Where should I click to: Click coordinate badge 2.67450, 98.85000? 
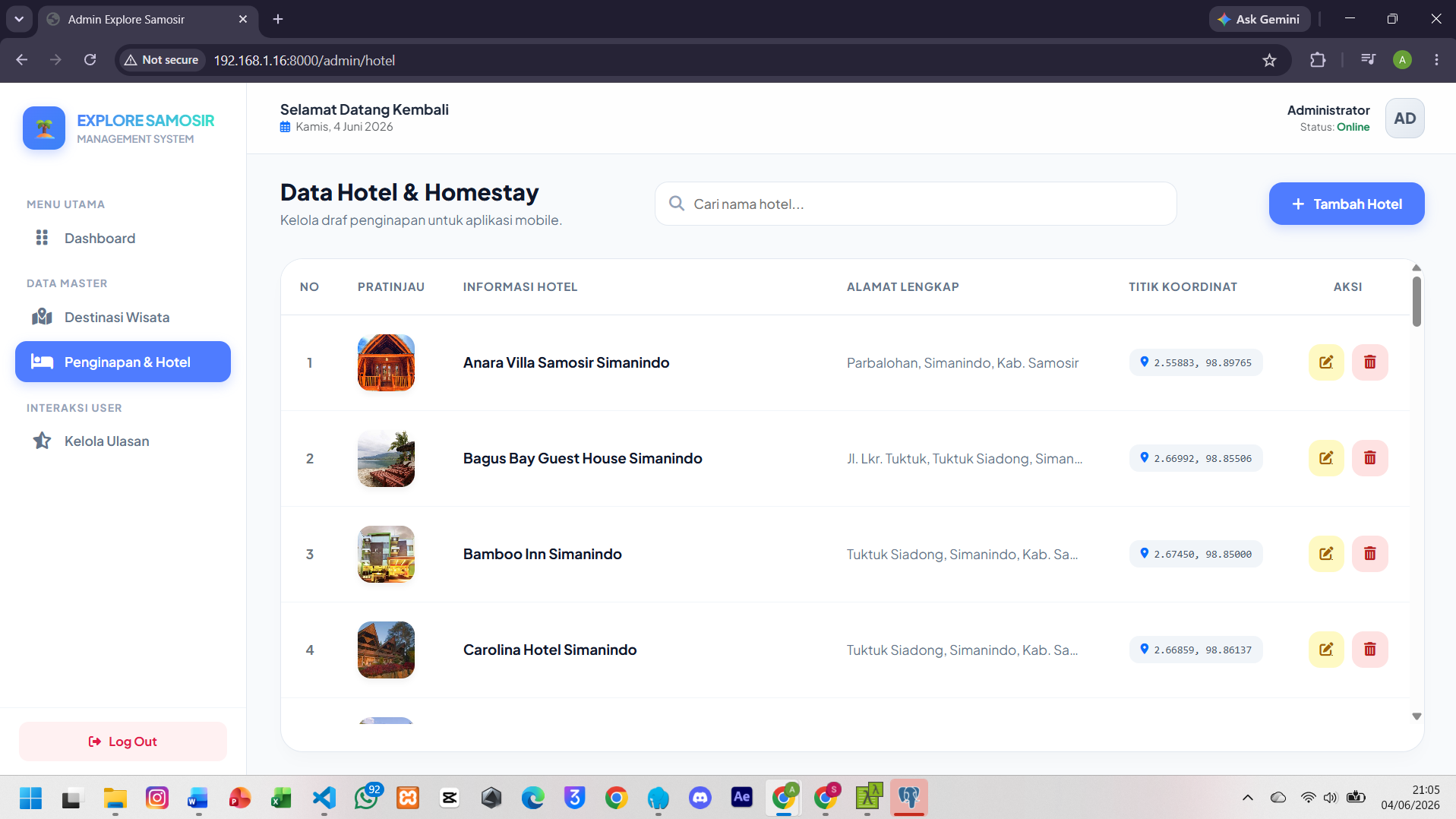(1195, 554)
